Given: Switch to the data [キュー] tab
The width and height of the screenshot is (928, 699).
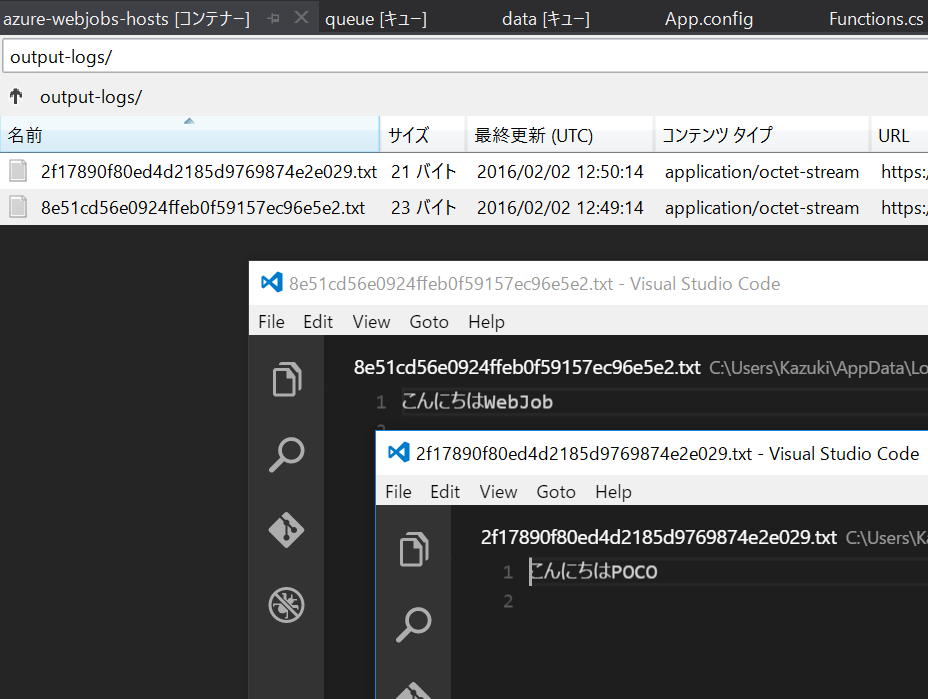Looking at the screenshot, I should tap(546, 19).
